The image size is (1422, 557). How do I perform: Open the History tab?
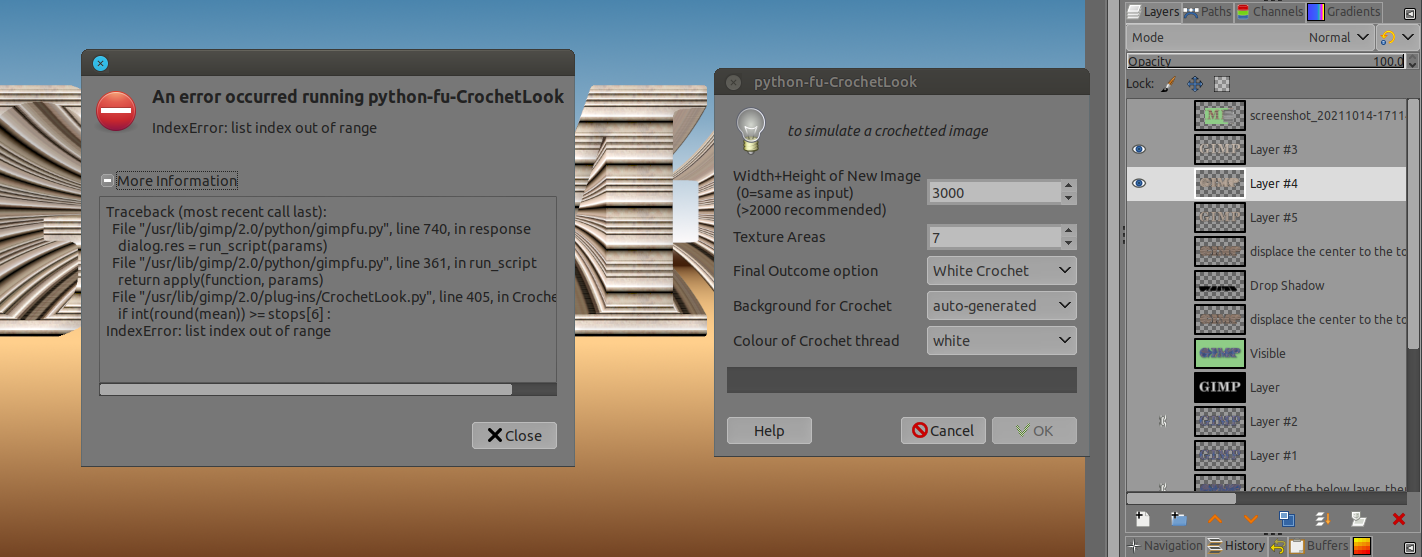click(1236, 546)
